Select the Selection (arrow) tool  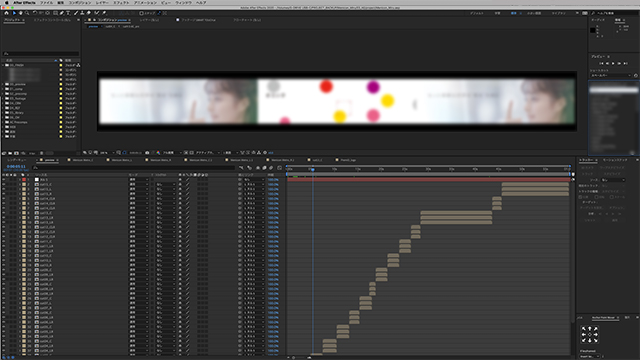(x=14, y=13)
